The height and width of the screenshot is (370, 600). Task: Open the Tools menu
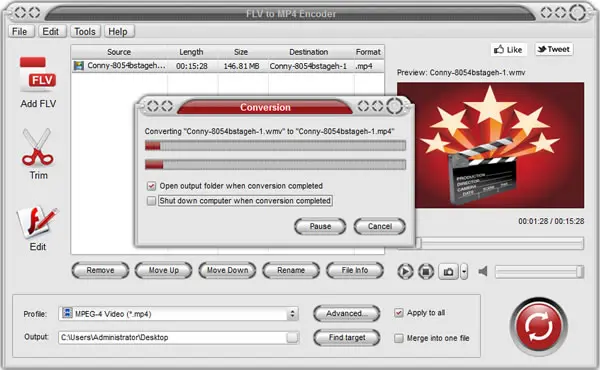click(x=85, y=31)
